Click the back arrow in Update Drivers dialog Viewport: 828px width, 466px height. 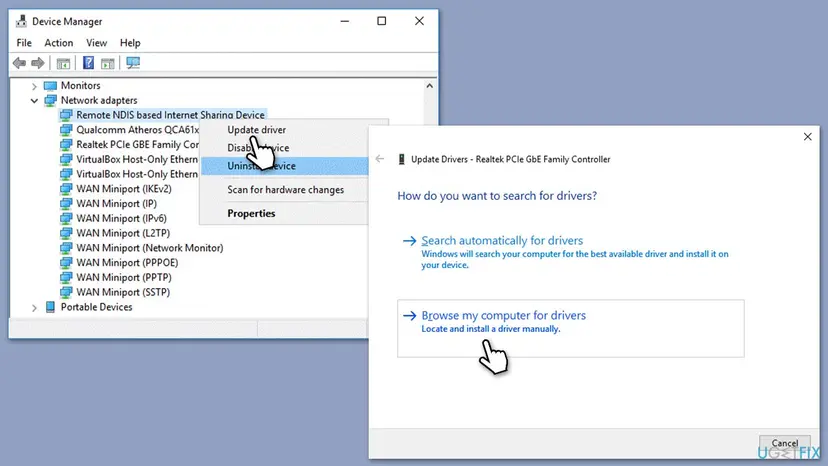pyautogui.click(x=380, y=159)
